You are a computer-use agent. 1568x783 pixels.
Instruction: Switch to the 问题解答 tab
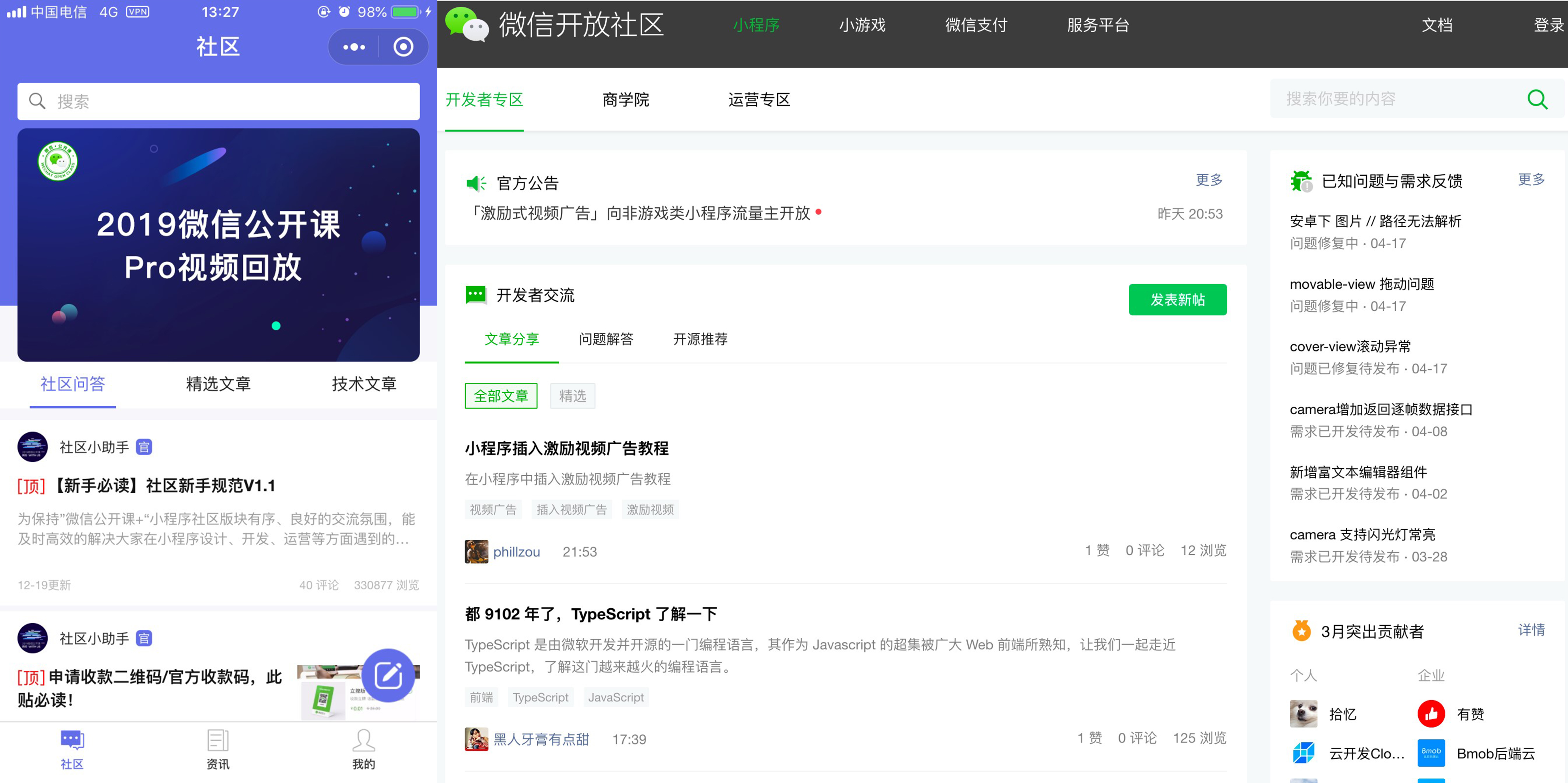606,339
